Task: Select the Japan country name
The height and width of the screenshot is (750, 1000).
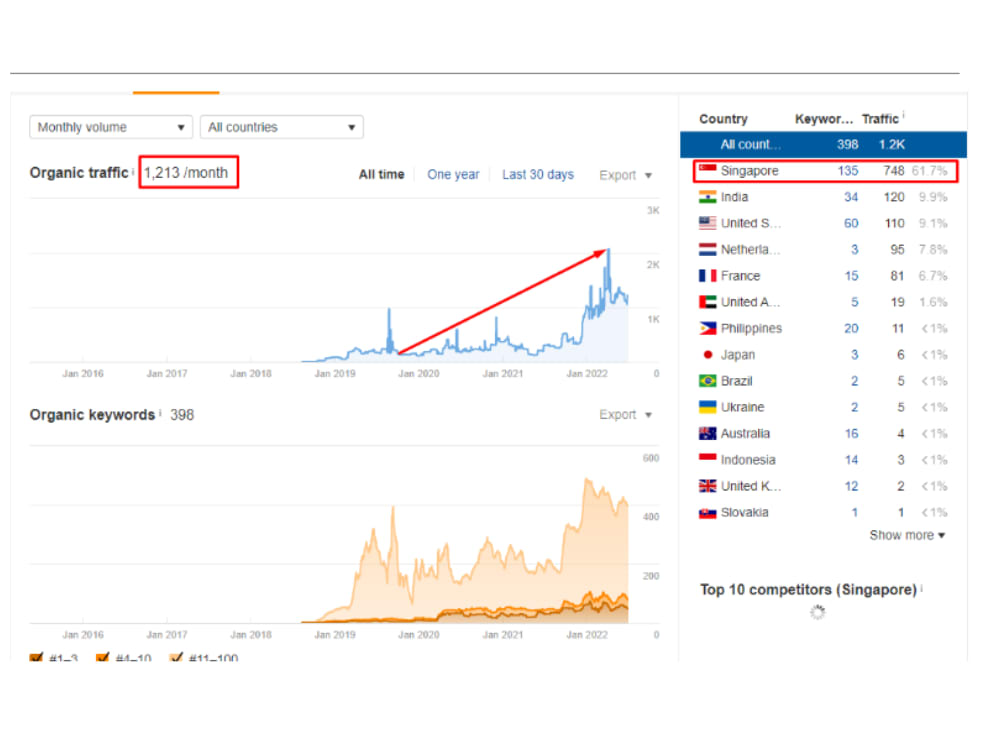Action: (738, 355)
